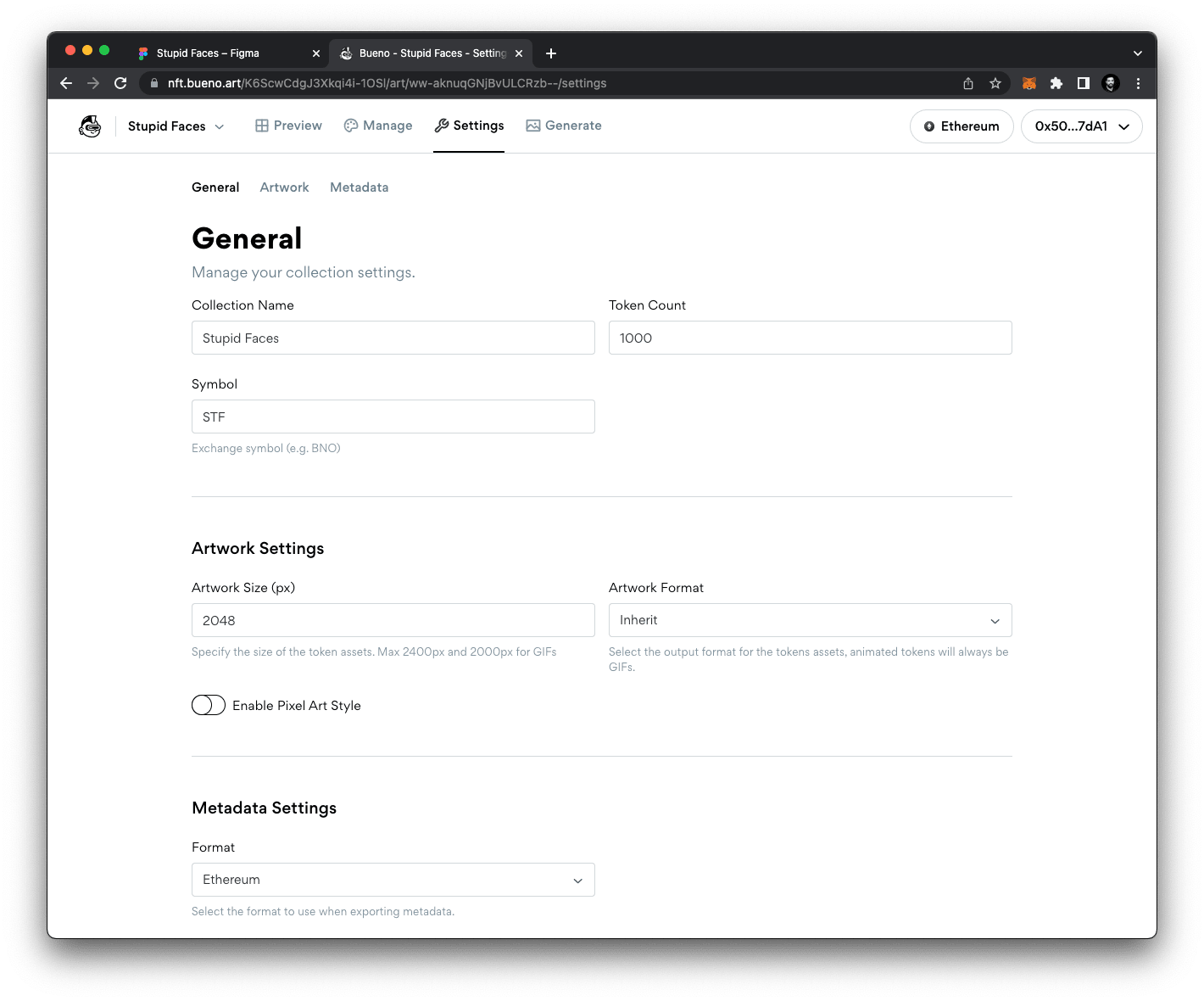This screenshot has width=1204, height=1001.
Task: Click the 'Enable Pixel Art Style' label
Action: click(x=297, y=706)
